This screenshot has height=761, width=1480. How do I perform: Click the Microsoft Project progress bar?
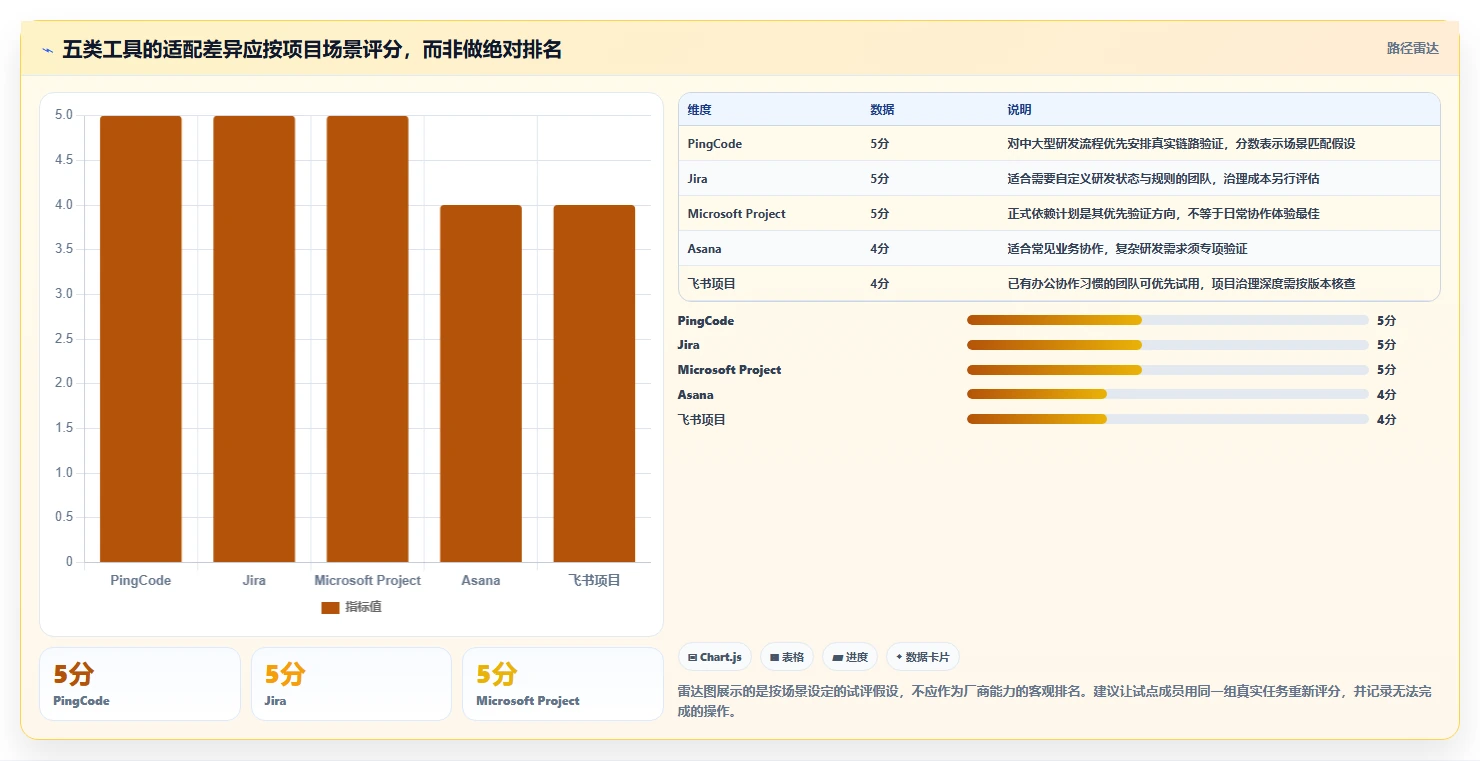click(x=1167, y=369)
